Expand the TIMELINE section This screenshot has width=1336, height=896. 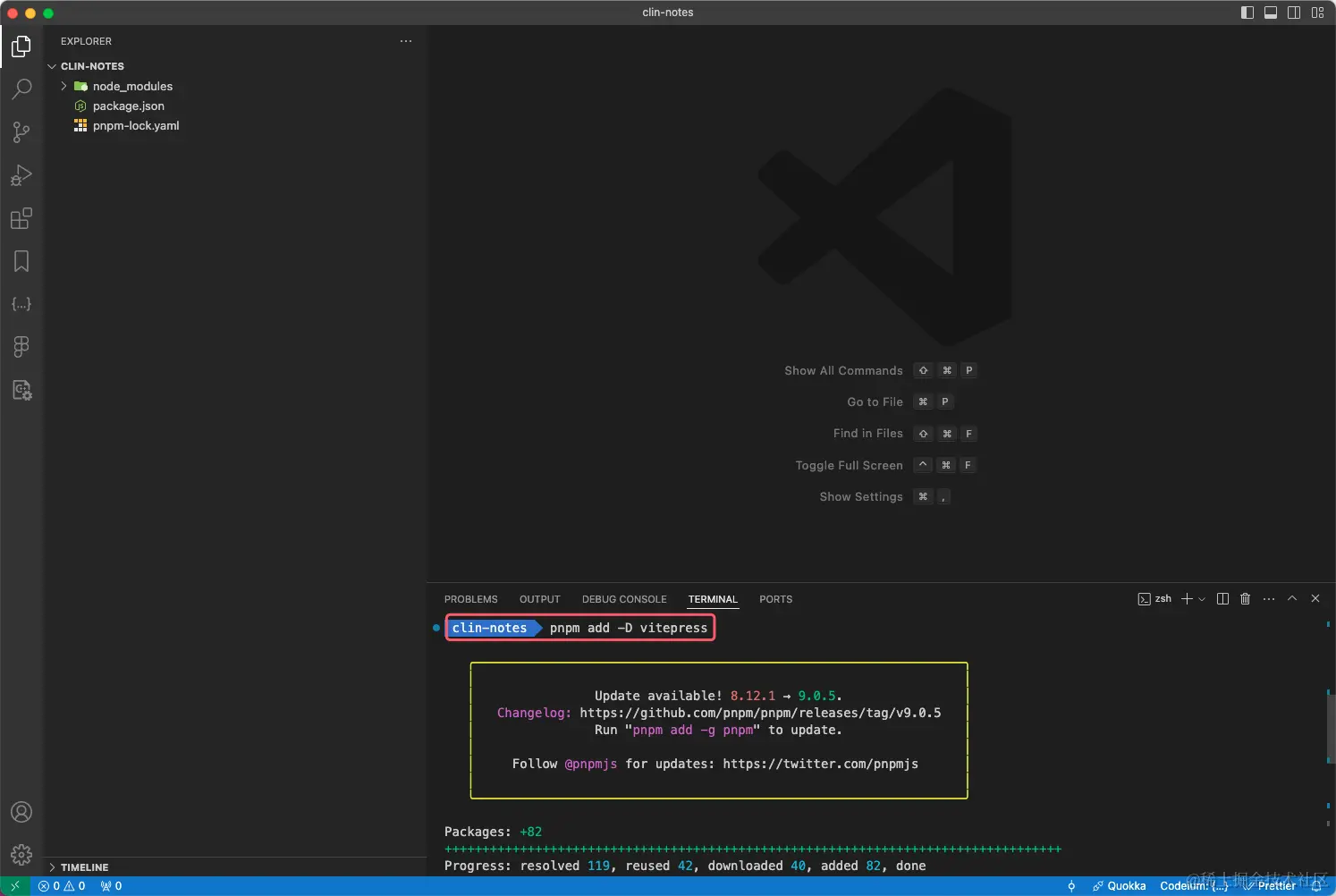click(x=235, y=867)
